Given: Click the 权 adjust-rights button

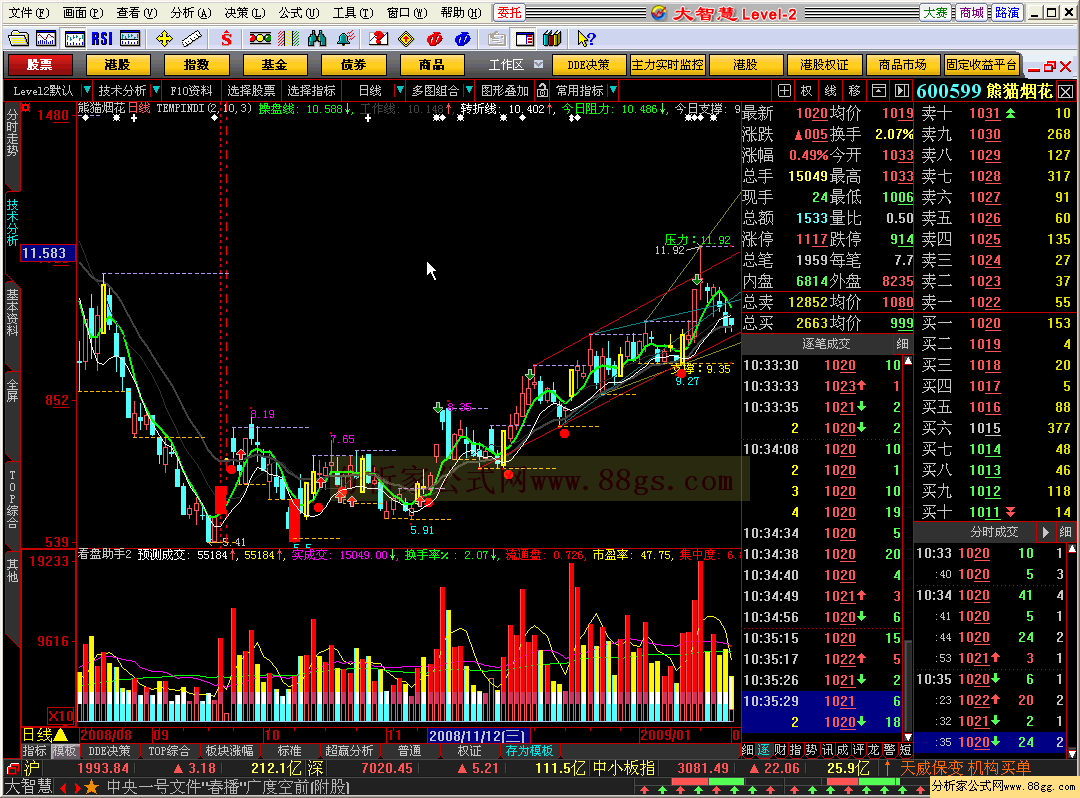Looking at the screenshot, I should click(x=807, y=90).
